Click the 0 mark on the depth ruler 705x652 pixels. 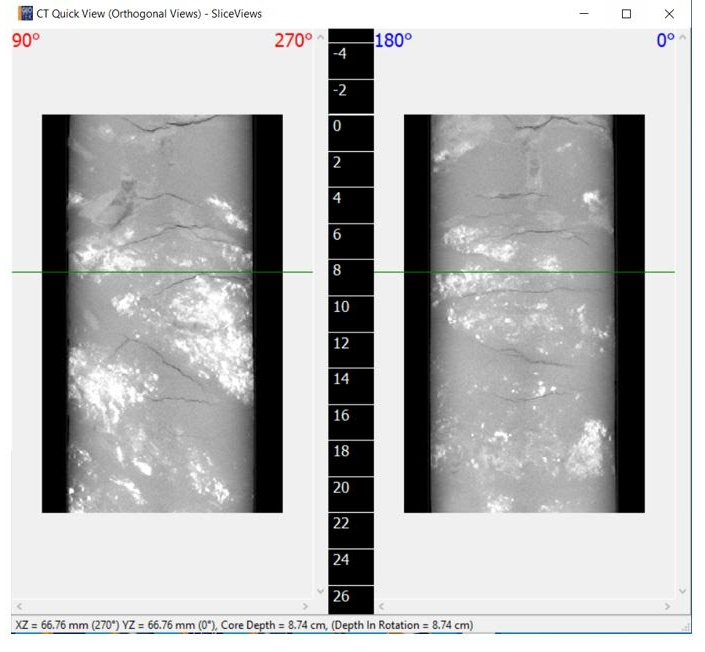(x=337, y=126)
